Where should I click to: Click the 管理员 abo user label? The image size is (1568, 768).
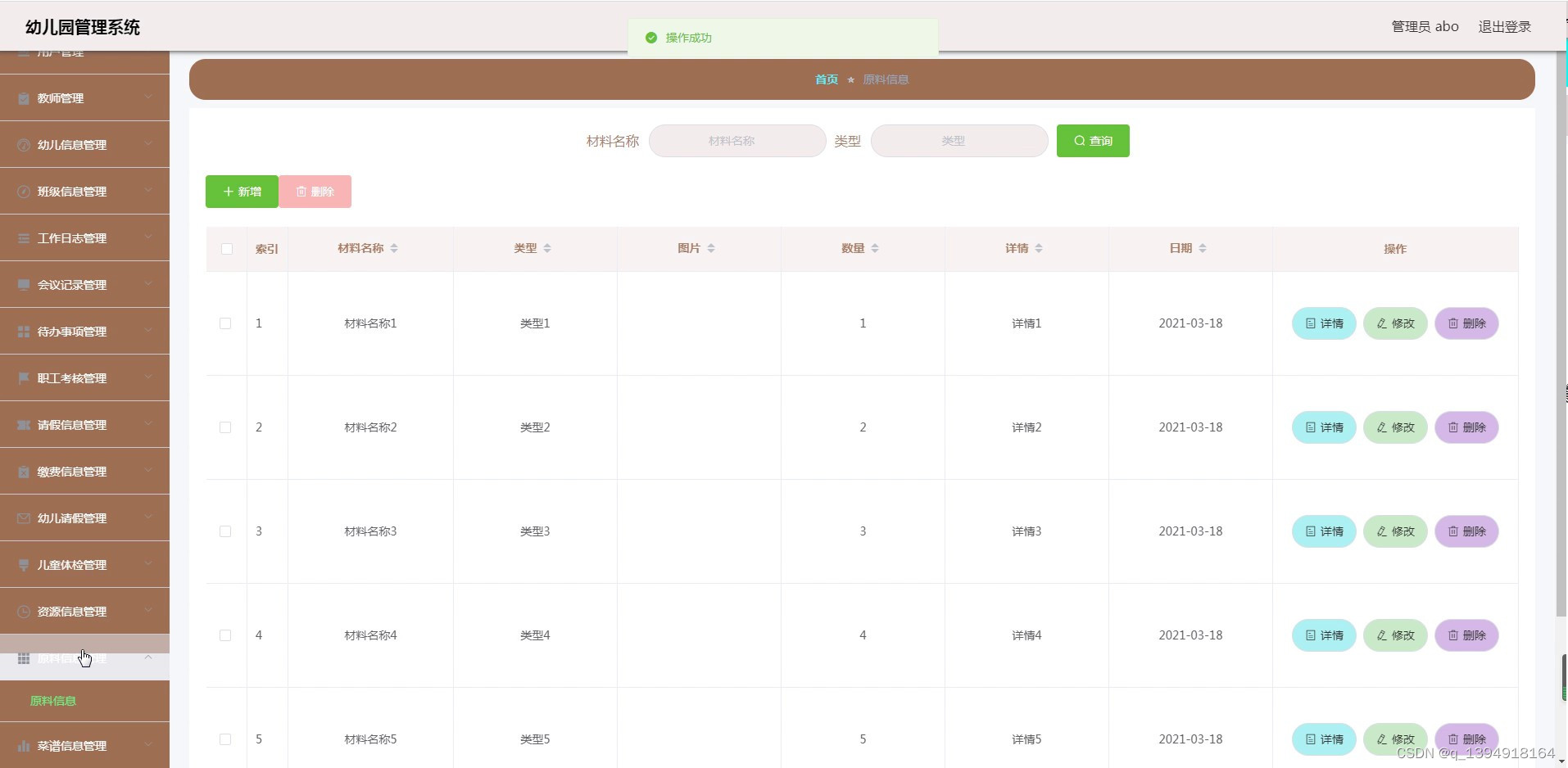(1425, 27)
